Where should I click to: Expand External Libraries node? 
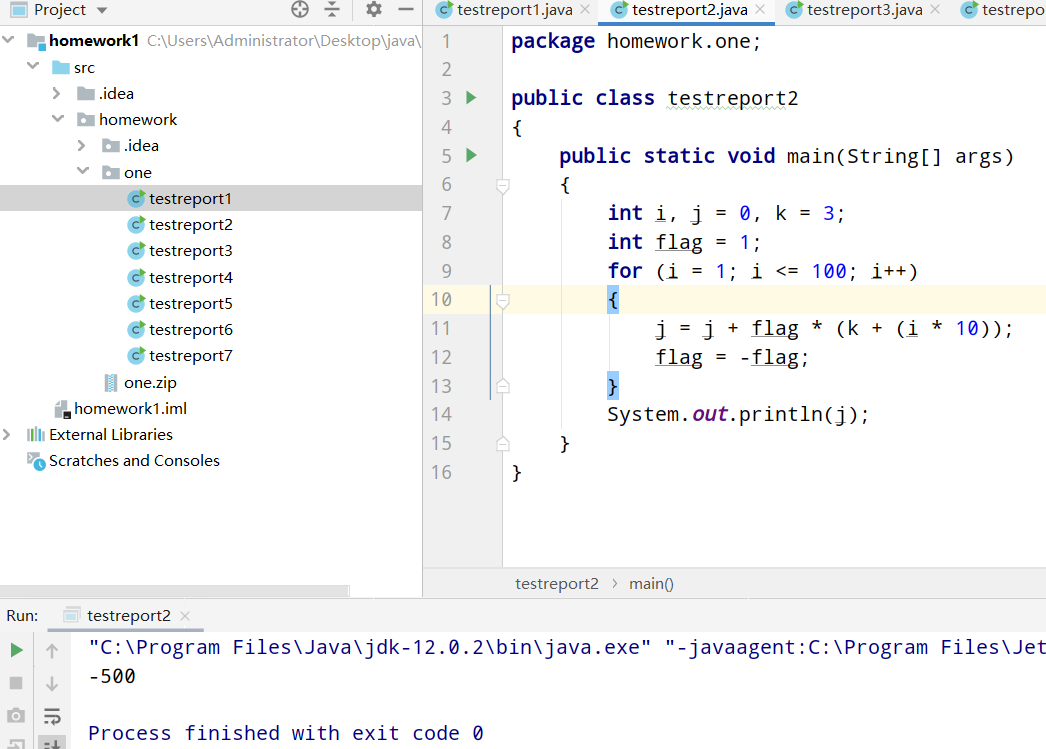7,434
